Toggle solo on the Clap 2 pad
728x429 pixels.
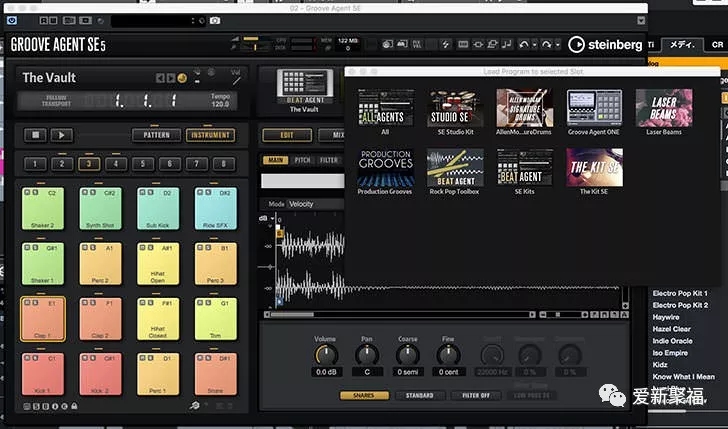point(93,303)
